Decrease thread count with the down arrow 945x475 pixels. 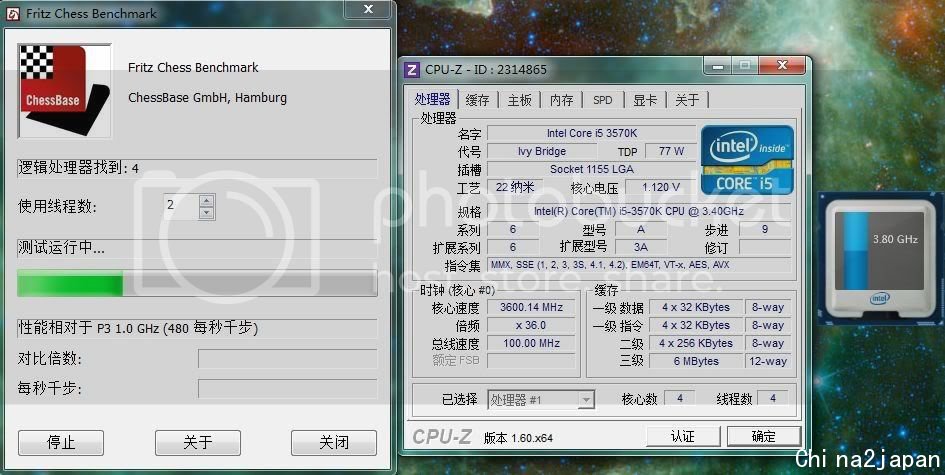207,212
